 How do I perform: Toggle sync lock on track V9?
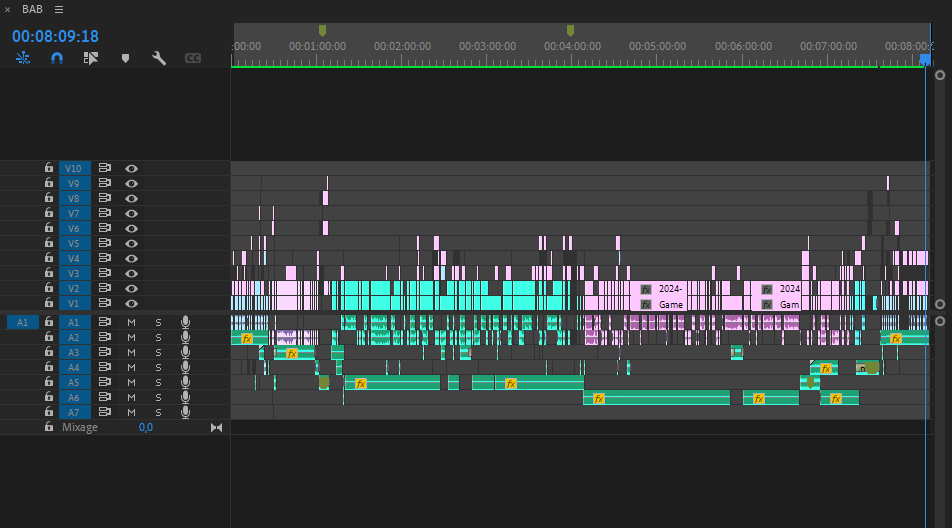[104, 183]
